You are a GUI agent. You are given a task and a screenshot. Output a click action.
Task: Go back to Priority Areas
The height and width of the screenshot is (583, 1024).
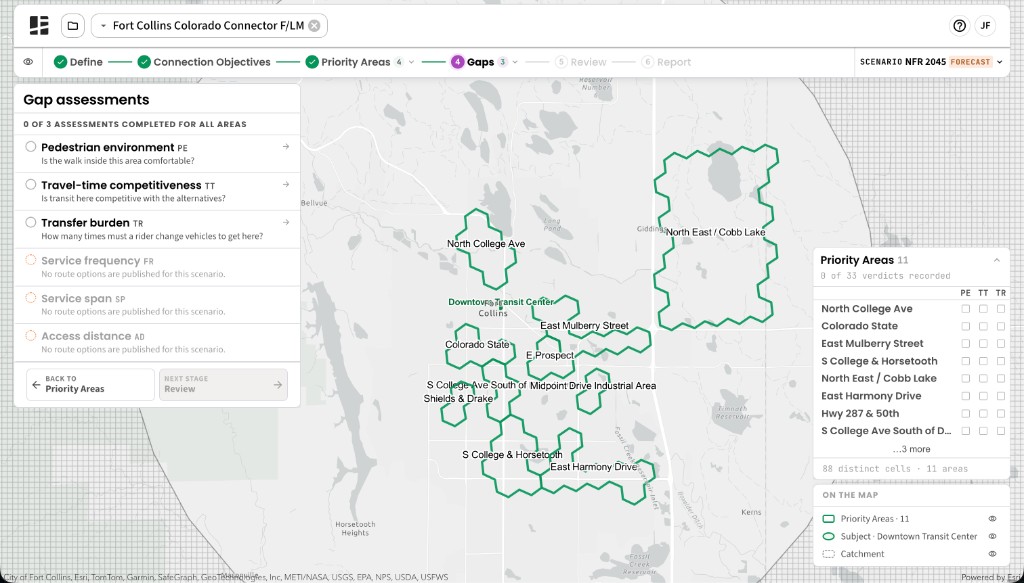pos(90,385)
